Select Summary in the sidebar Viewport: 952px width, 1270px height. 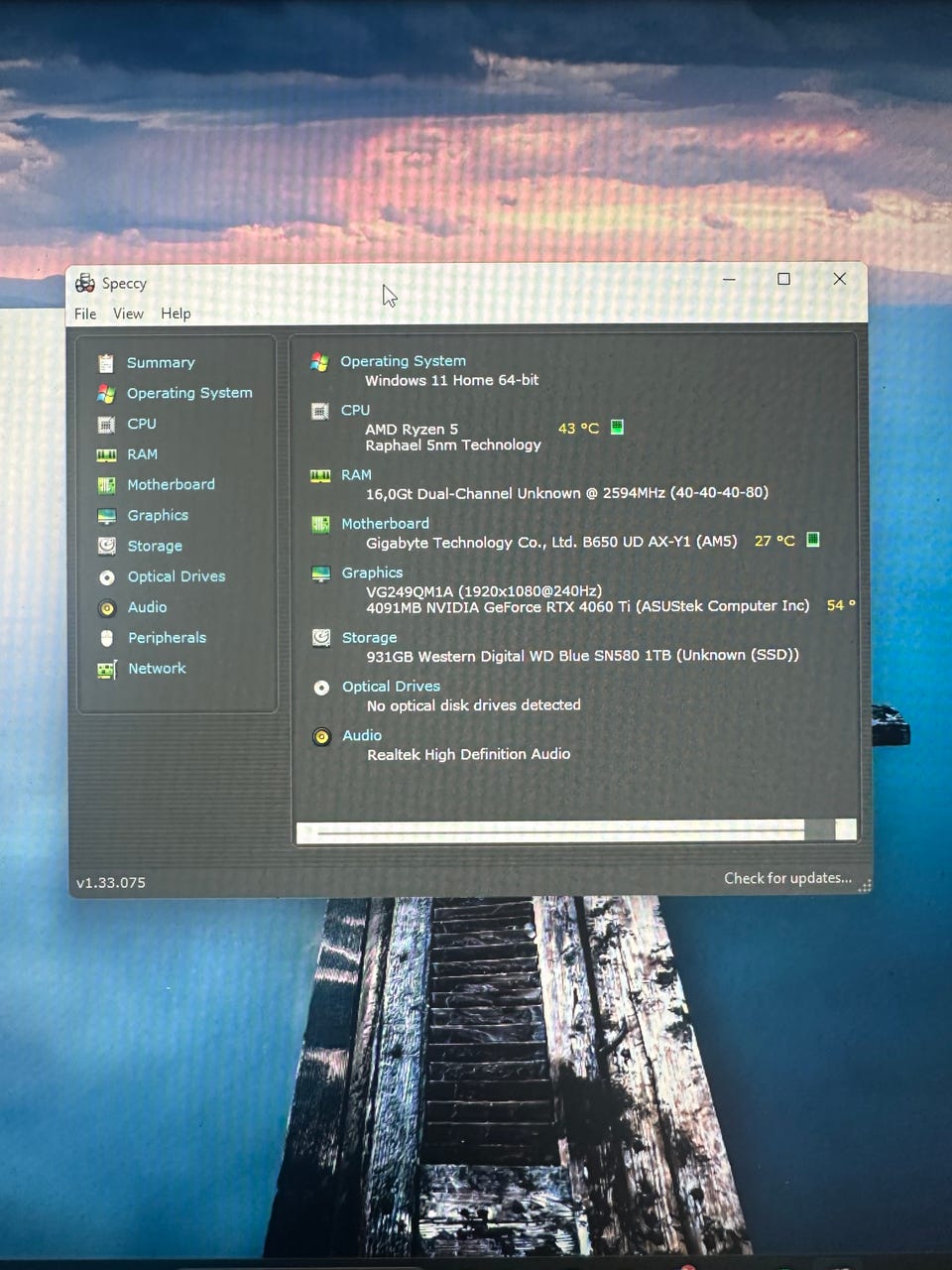point(161,363)
